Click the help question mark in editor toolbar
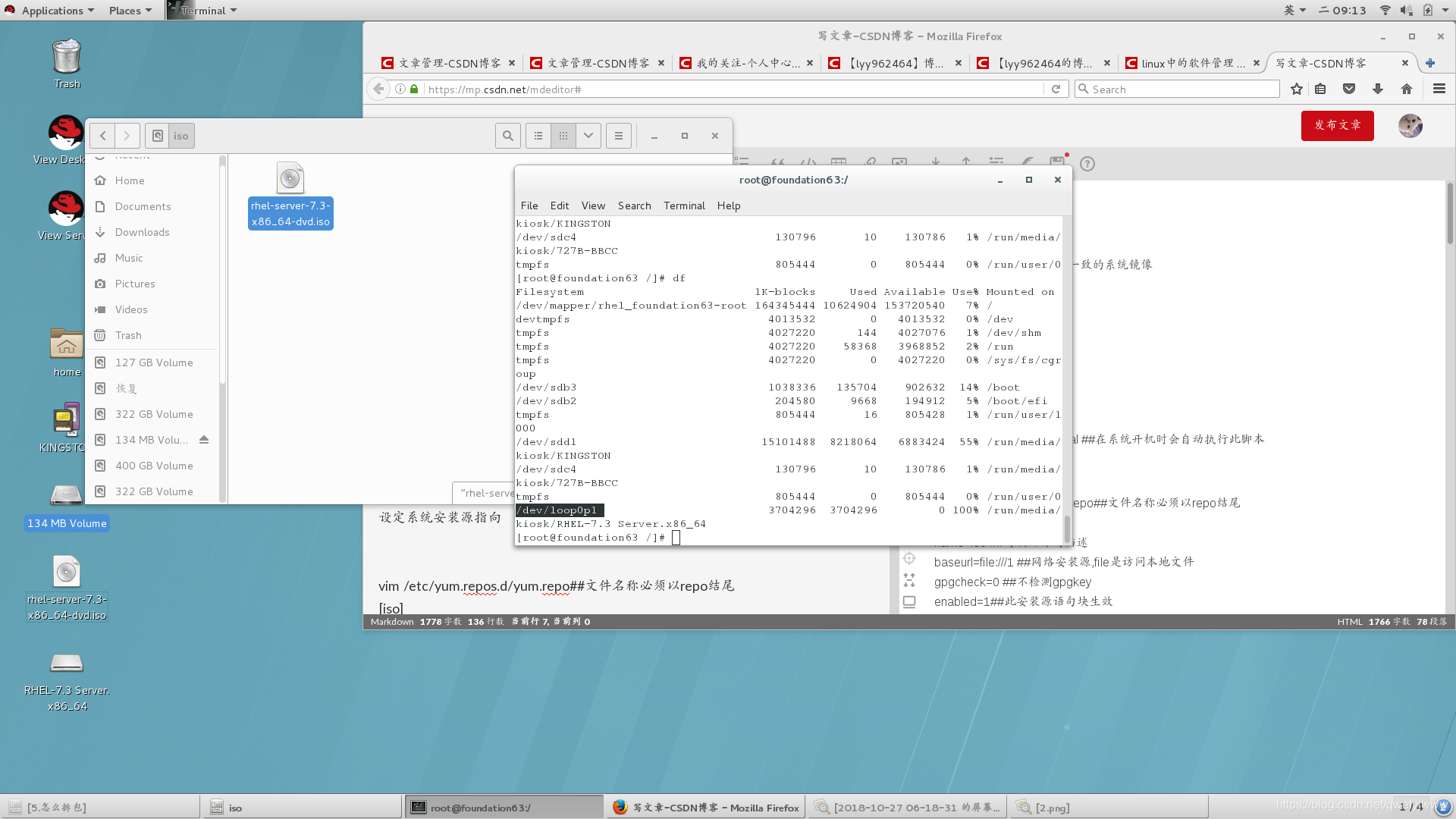 [1087, 164]
